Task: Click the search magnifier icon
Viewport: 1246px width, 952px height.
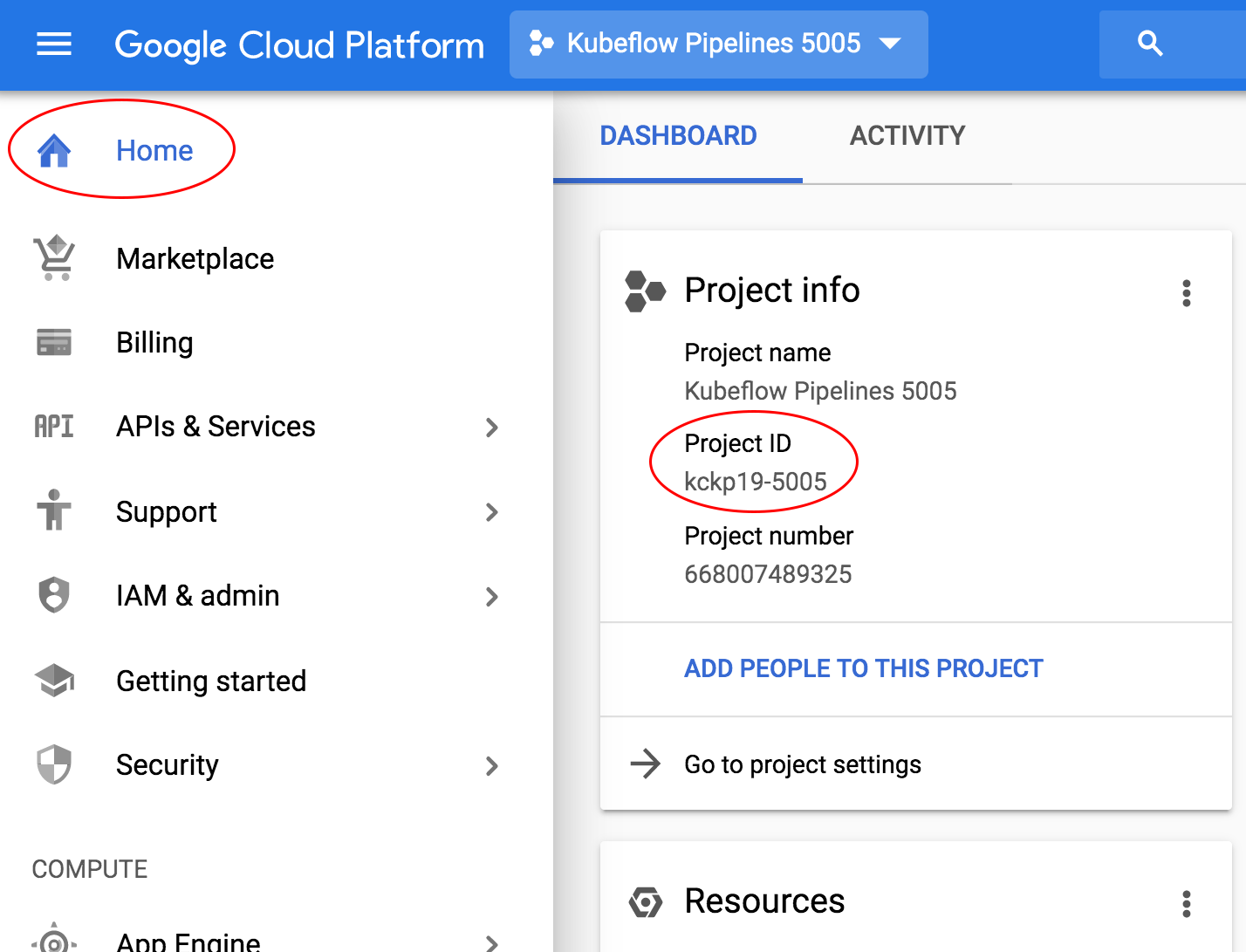Action: pos(1150,44)
